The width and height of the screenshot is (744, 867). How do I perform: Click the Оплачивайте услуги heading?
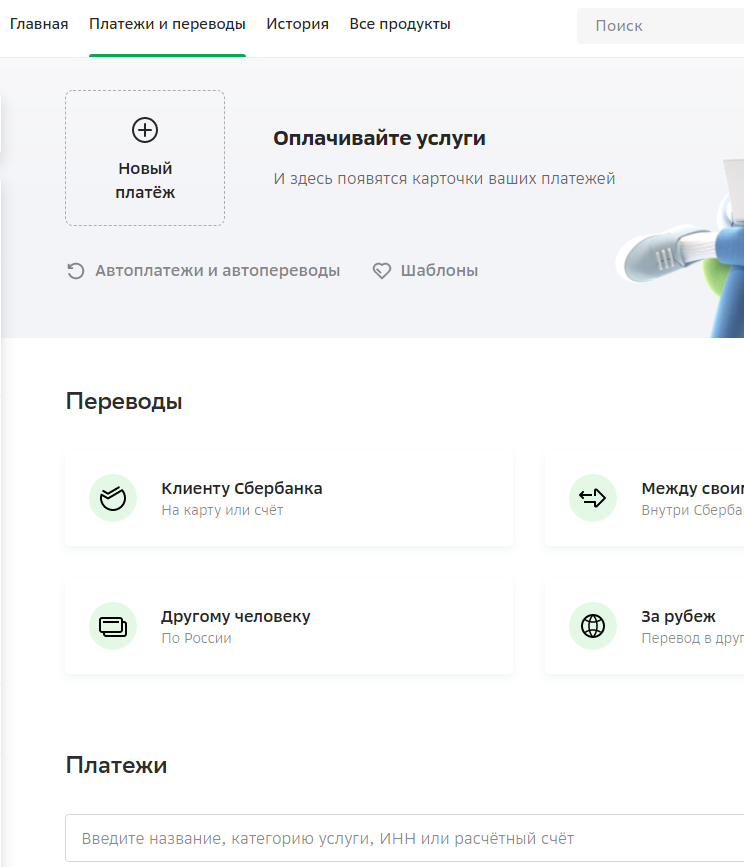pos(379,138)
